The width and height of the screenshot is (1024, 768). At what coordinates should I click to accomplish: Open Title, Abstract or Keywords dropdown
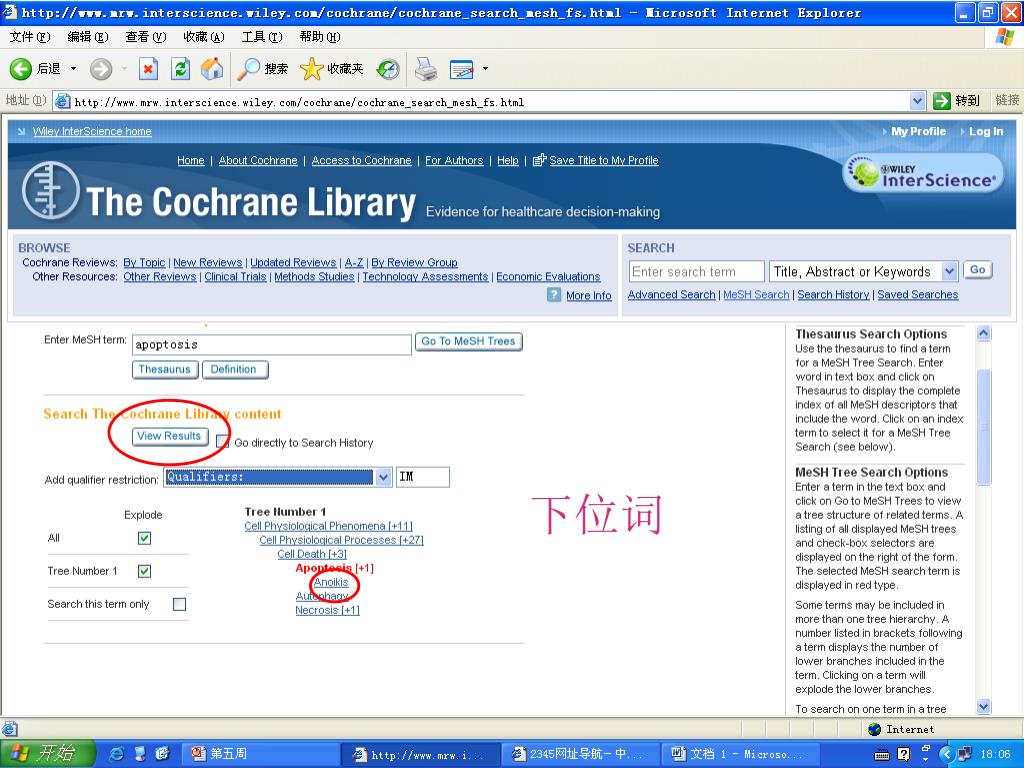[949, 271]
